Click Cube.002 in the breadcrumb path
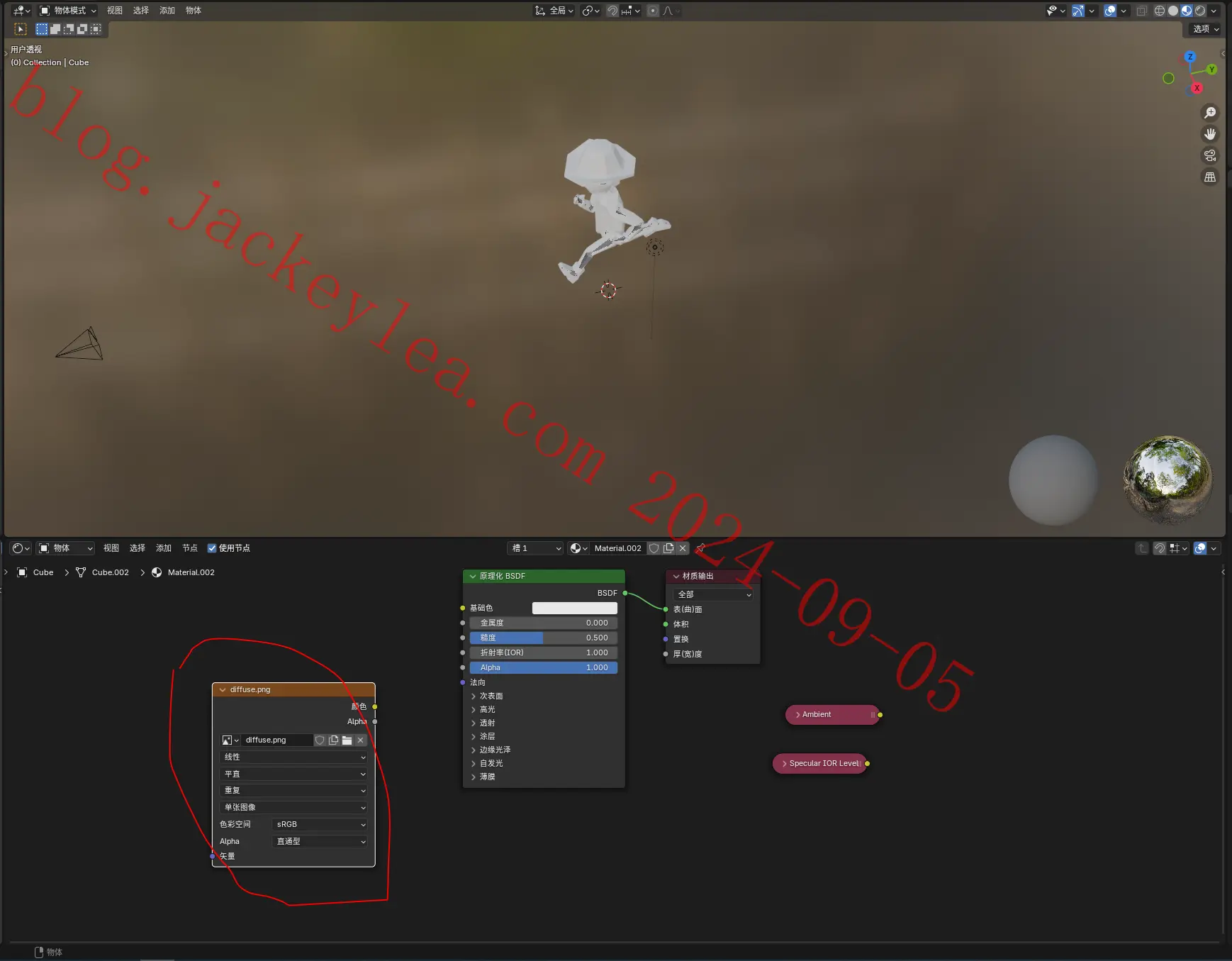 [x=111, y=572]
